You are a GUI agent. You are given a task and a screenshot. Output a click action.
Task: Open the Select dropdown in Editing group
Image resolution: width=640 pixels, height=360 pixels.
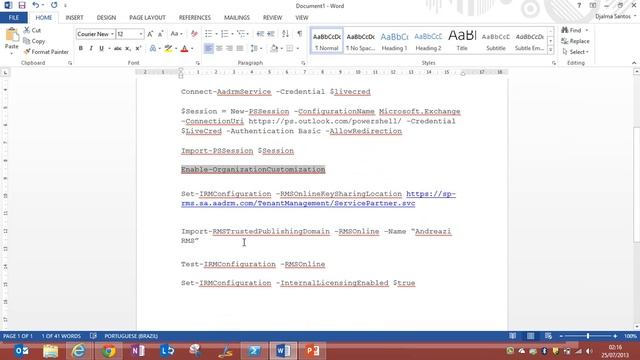tap(575, 52)
